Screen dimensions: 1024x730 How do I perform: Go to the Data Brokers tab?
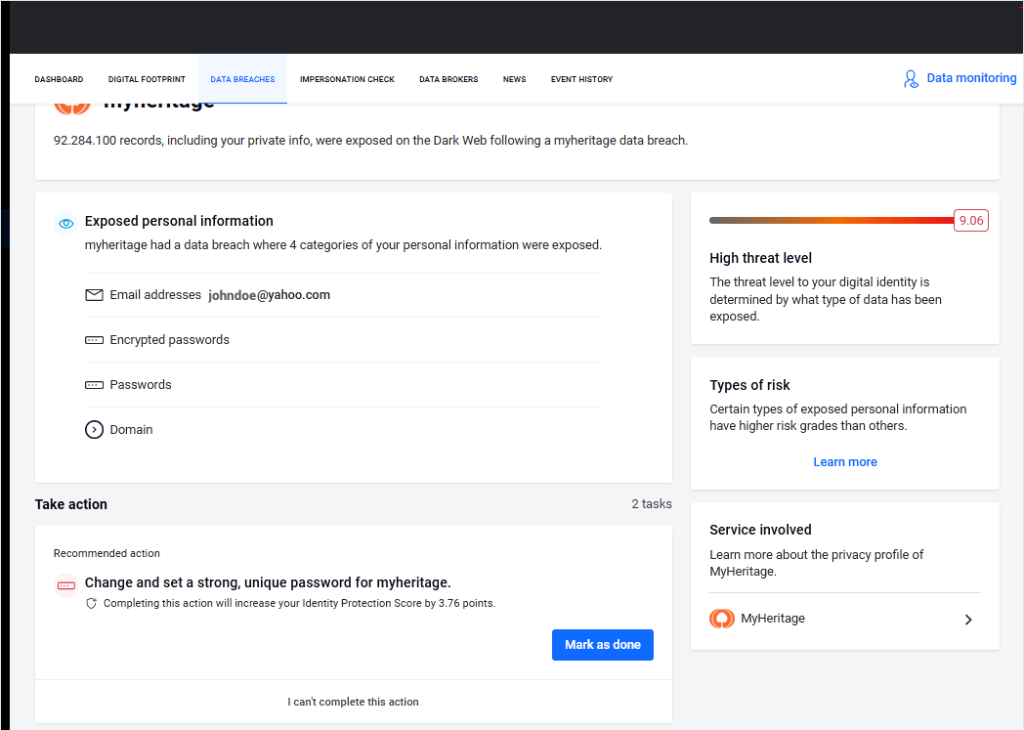[x=448, y=78]
